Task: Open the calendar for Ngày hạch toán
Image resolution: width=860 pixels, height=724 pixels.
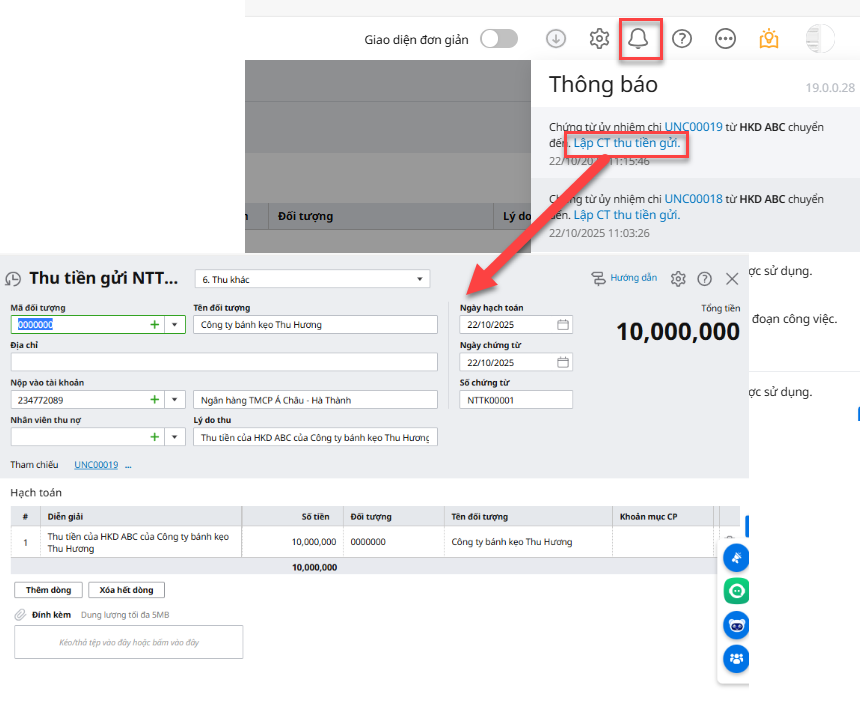Action: pos(563,325)
